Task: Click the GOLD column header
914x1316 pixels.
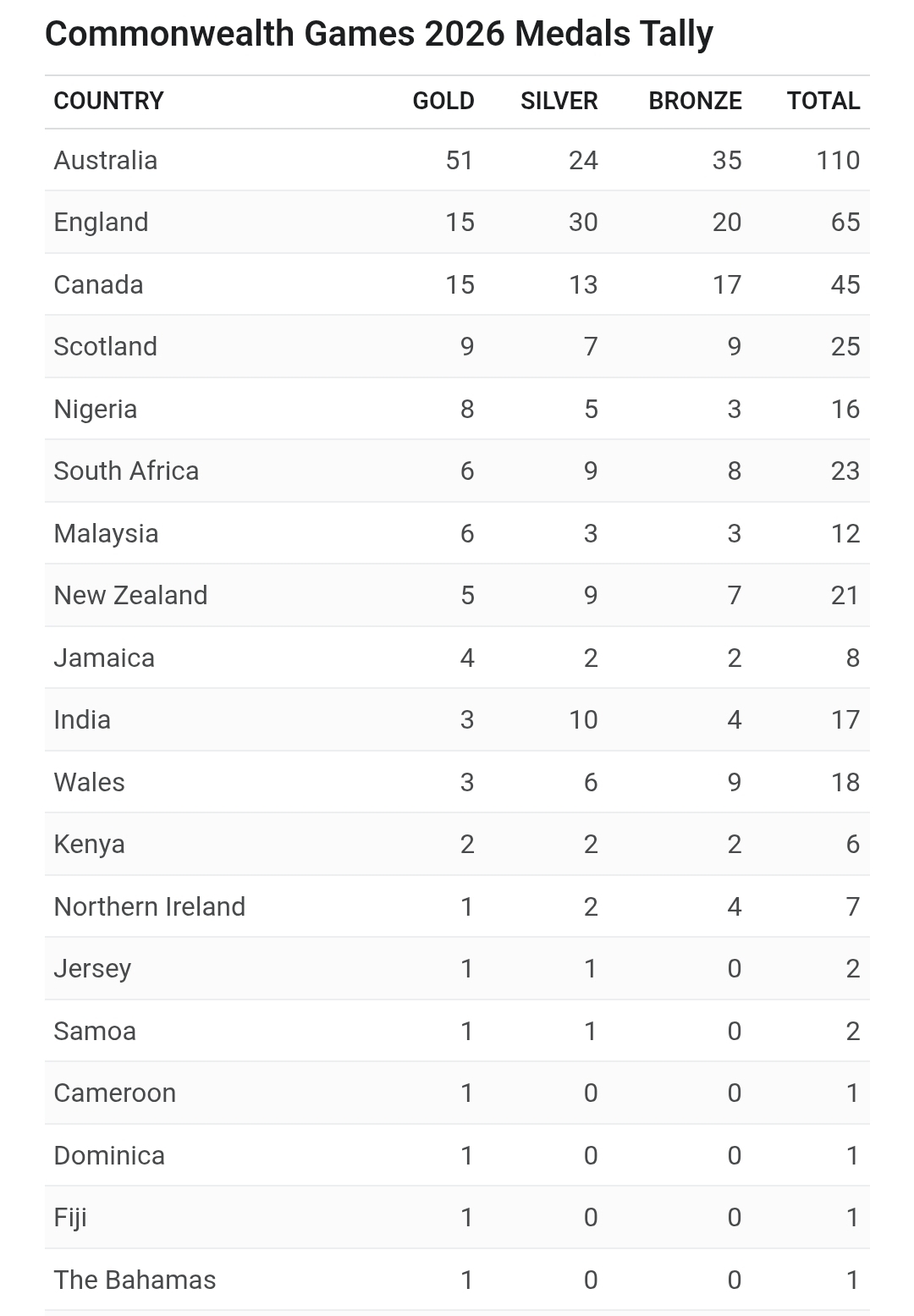Action: 443,101
